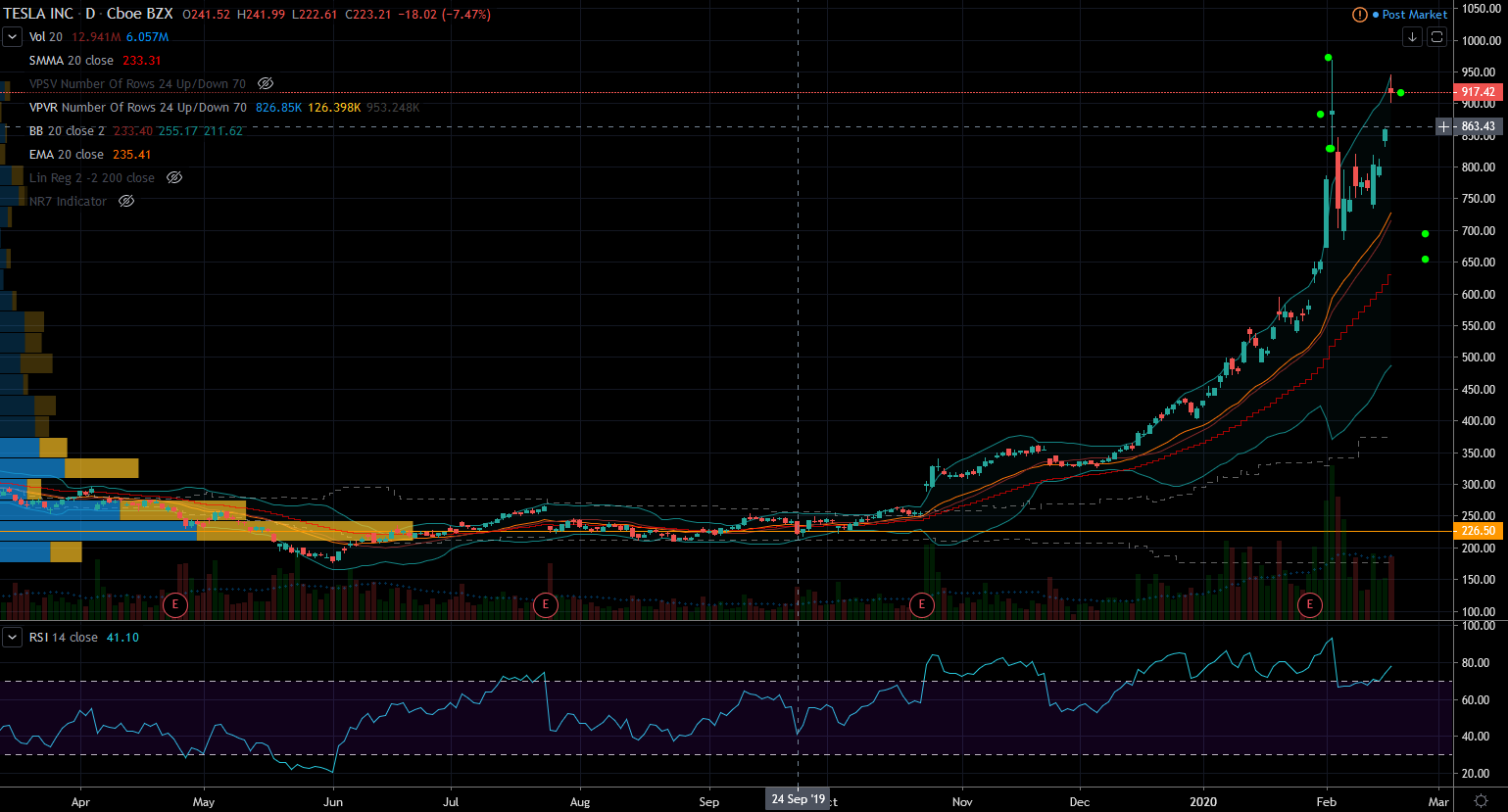Collapse the indicator legend with the chevron

tap(13, 37)
